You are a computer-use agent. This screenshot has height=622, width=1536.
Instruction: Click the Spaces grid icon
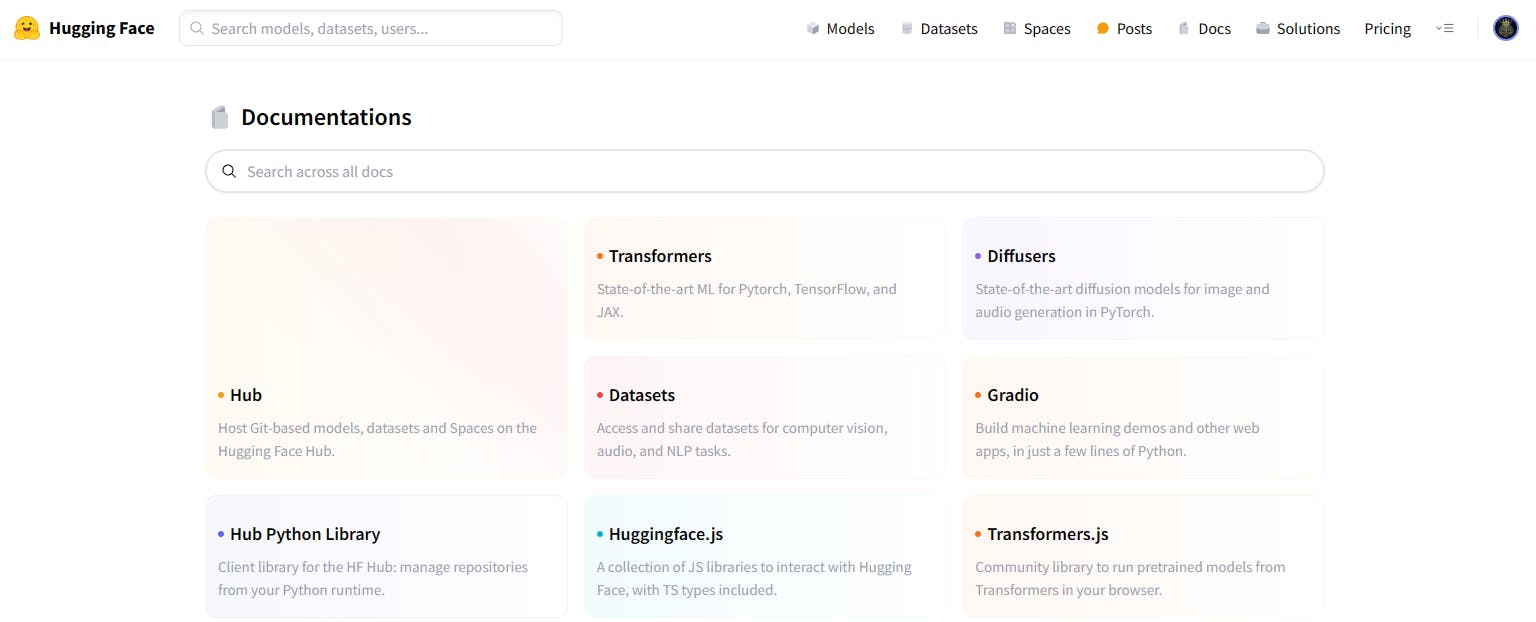(1010, 28)
